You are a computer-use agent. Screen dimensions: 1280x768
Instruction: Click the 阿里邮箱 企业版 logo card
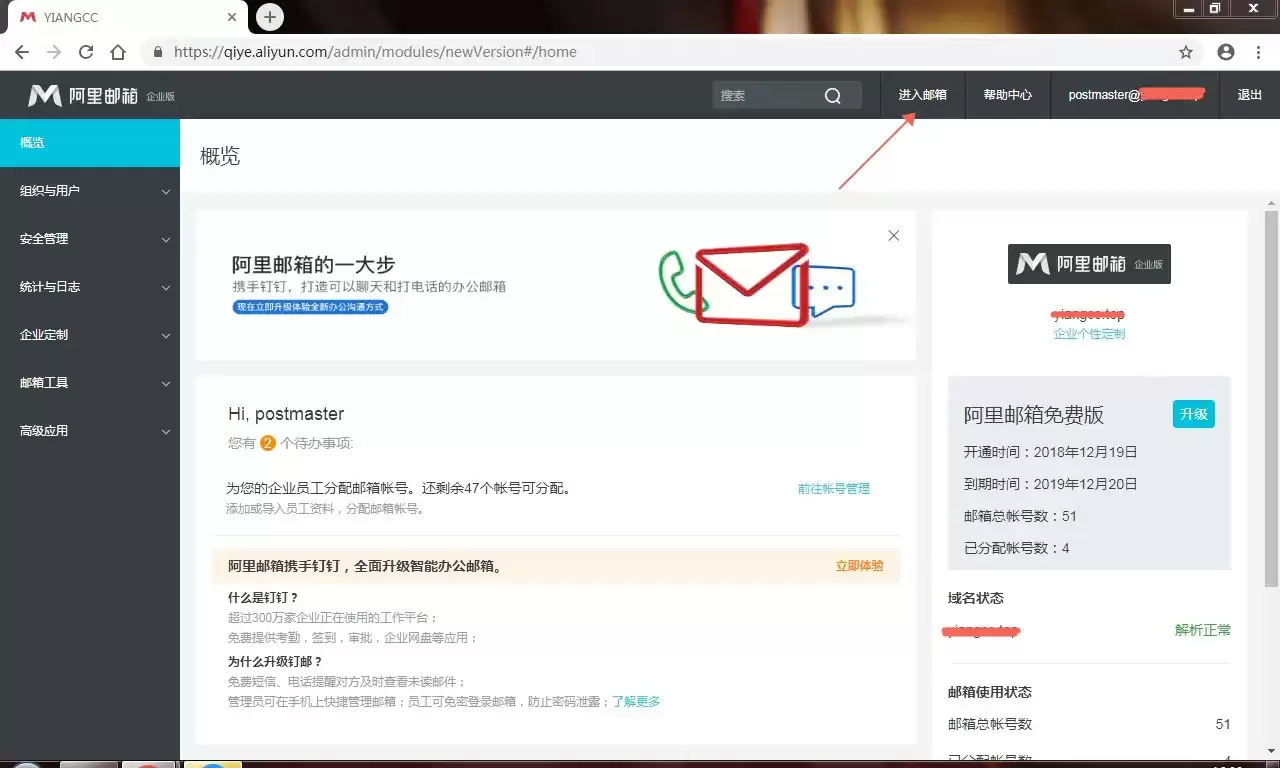coord(1089,264)
